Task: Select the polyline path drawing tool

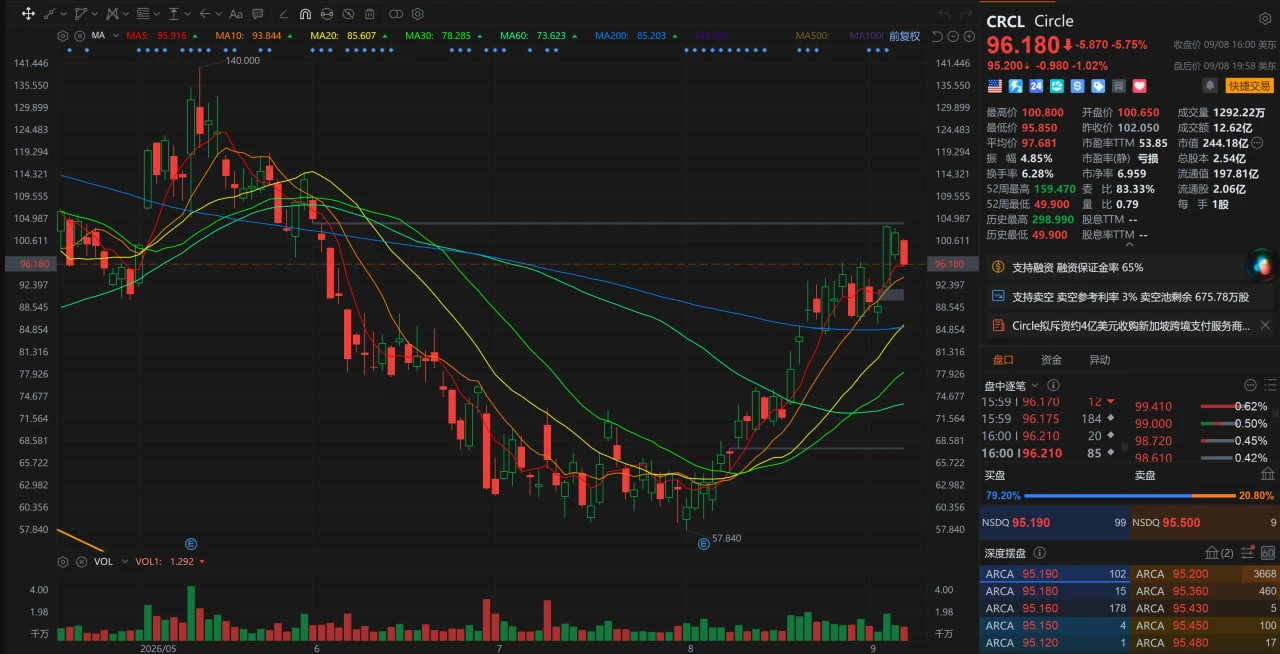Action: (81, 14)
